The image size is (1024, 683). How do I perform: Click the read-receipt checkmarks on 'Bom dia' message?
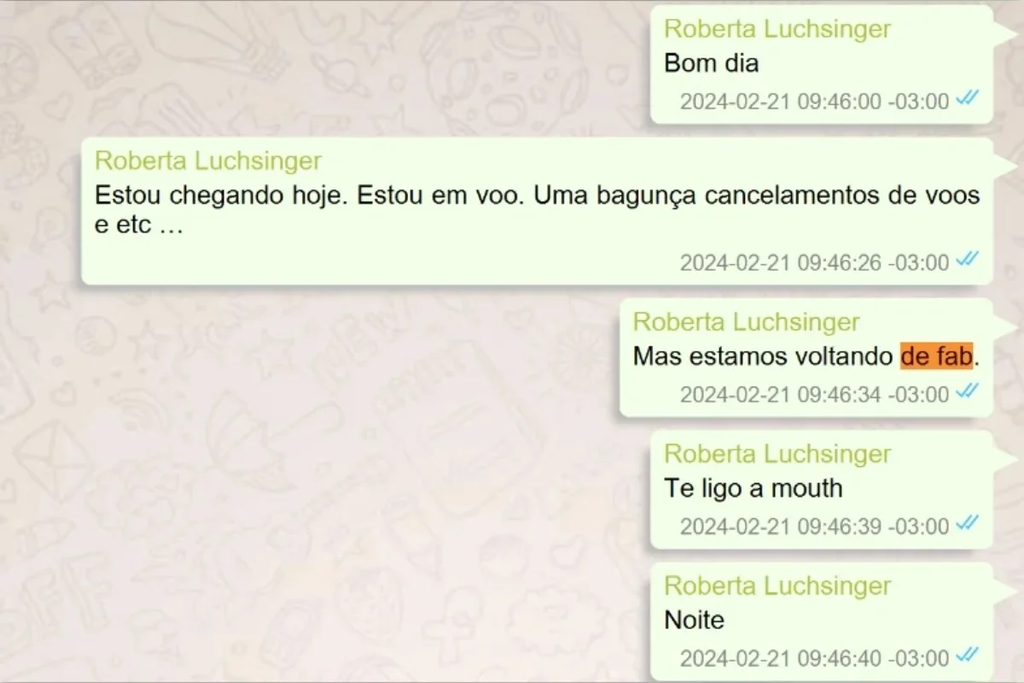tap(967, 98)
